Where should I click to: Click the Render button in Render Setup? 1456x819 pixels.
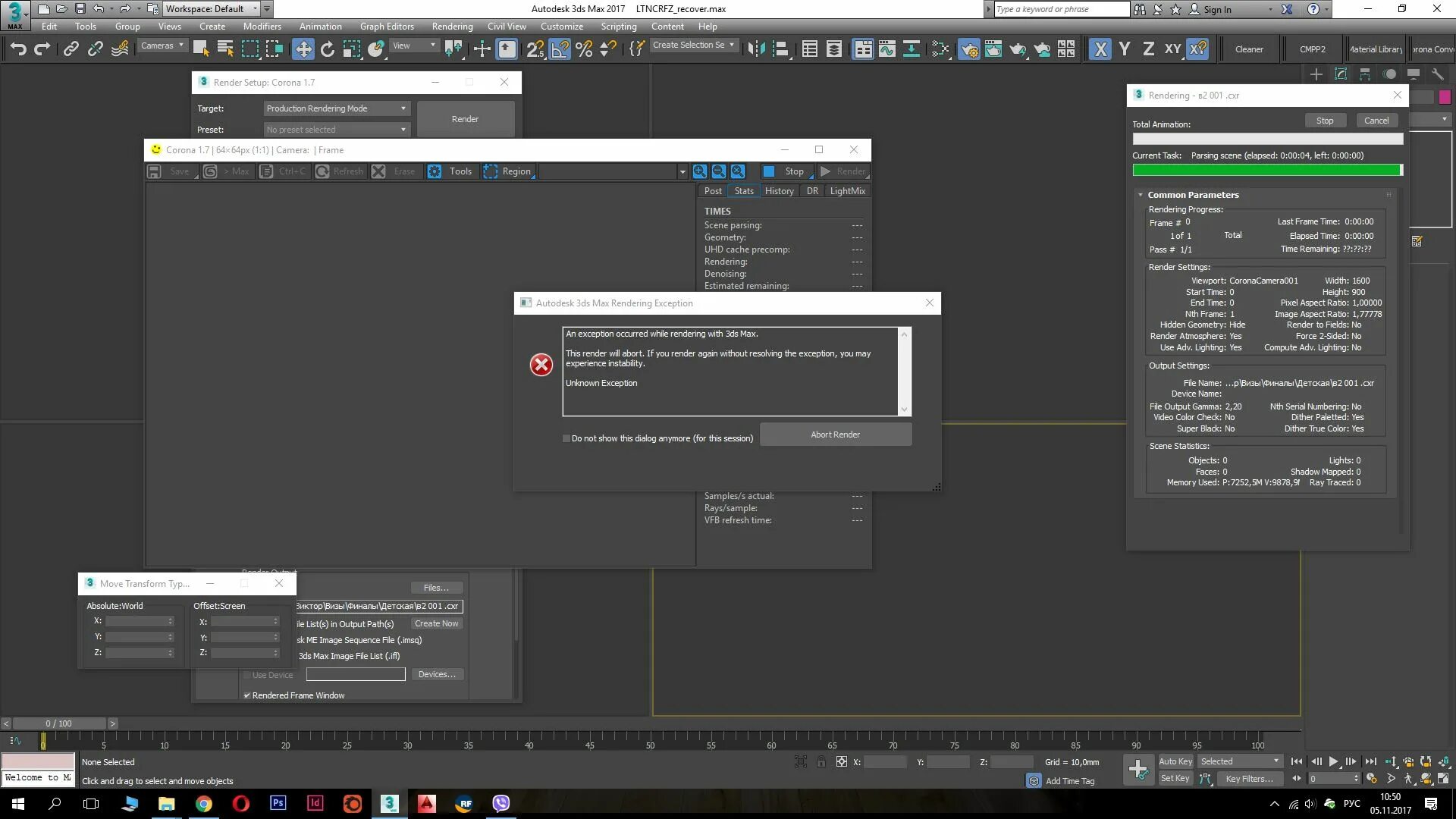coord(464,118)
